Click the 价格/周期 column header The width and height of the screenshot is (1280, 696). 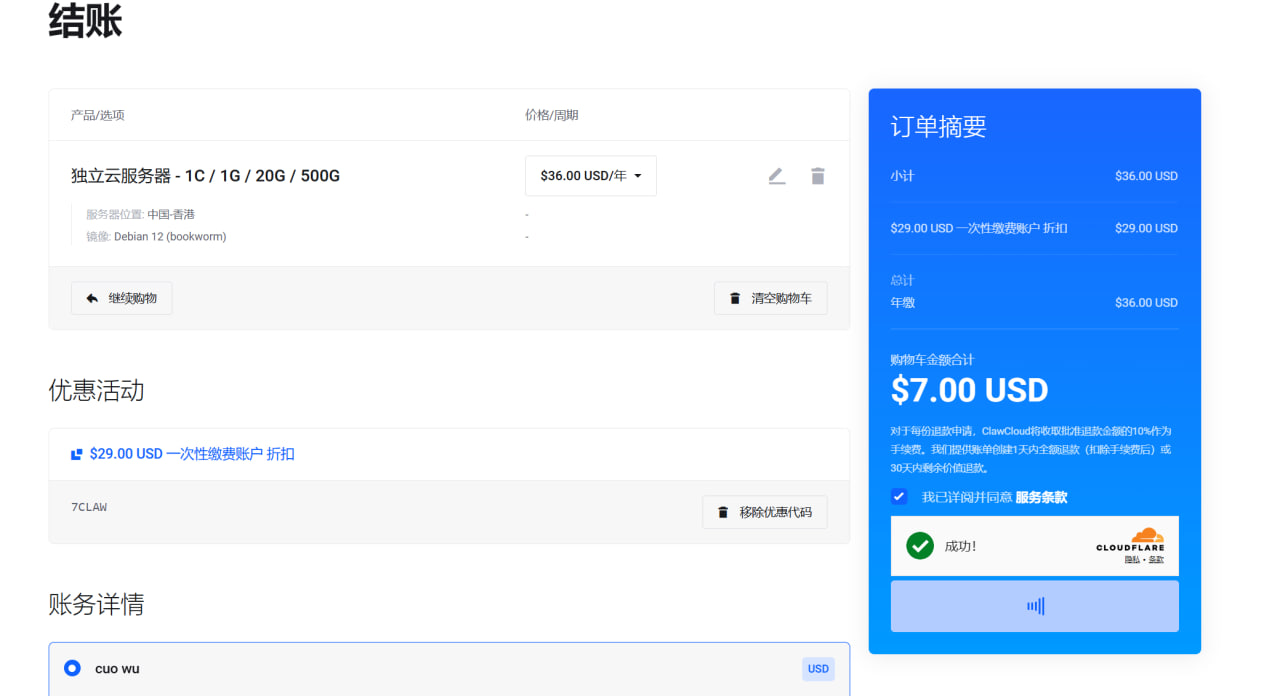(x=552, y=115)
